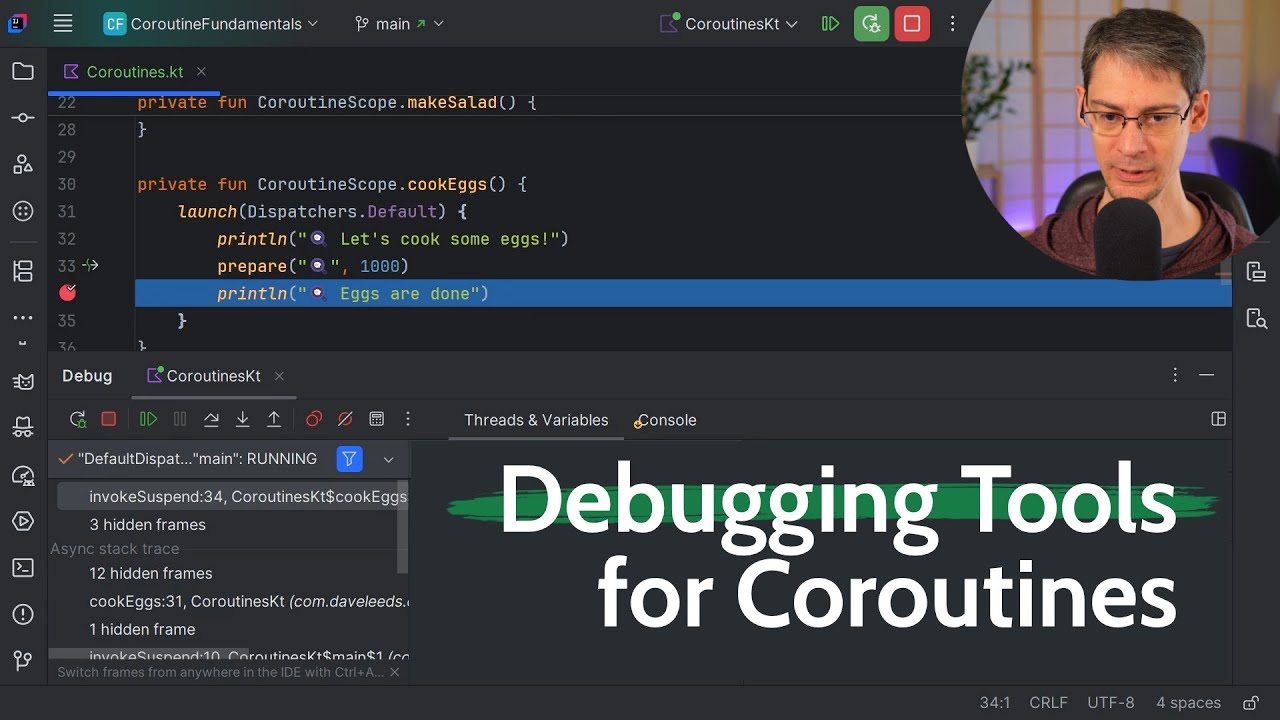
Task: Click the hat-and-glasses sidebar icon
Action: click(22, 428)
